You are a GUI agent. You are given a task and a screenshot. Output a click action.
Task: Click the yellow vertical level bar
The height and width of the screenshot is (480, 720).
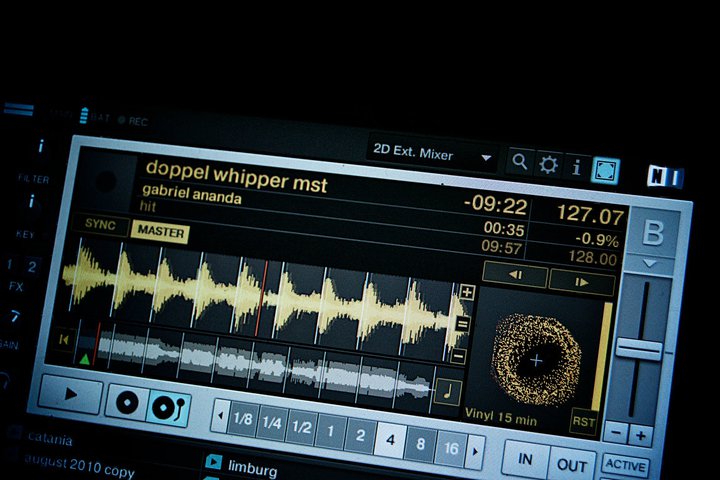coord(601,356)
